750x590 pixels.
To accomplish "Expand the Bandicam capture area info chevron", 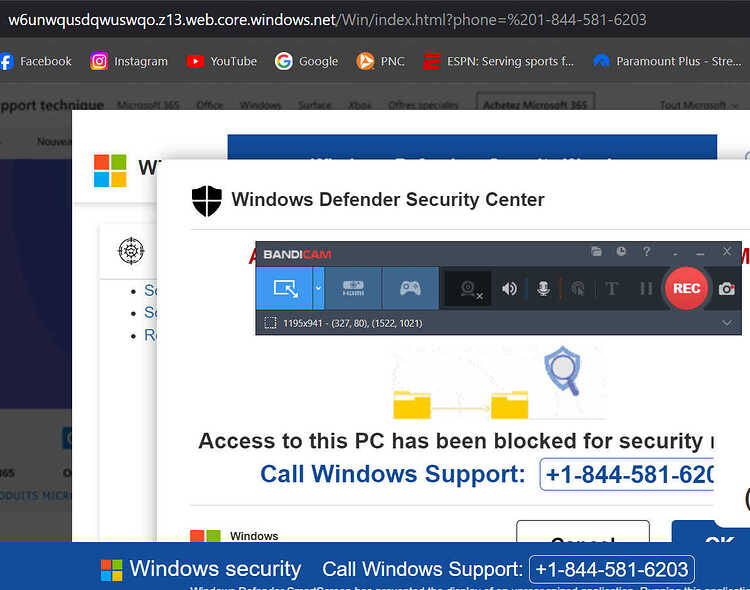I will click(x=727, y=323).
